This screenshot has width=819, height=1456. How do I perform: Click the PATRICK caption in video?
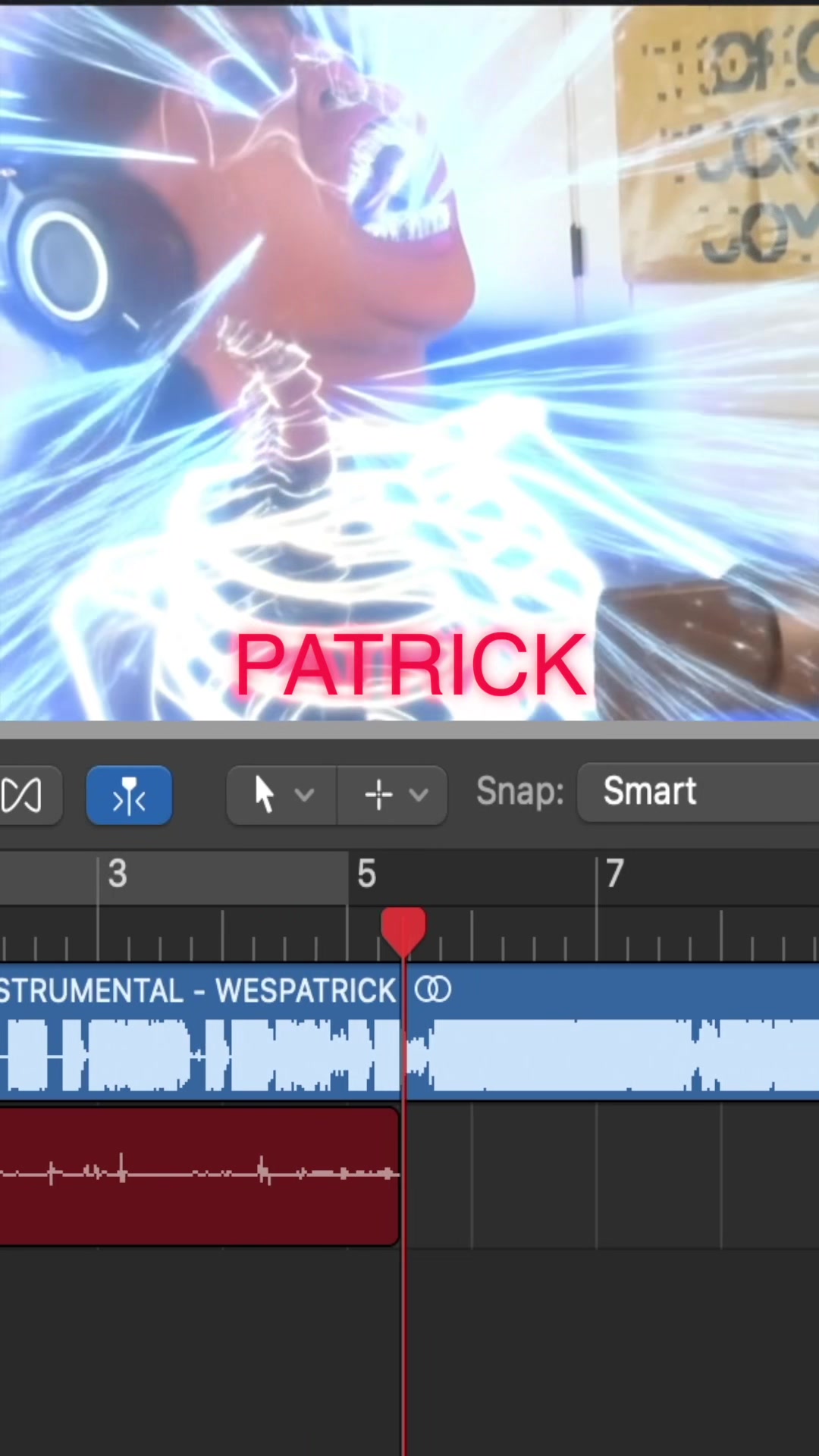(x=410, y=665)
